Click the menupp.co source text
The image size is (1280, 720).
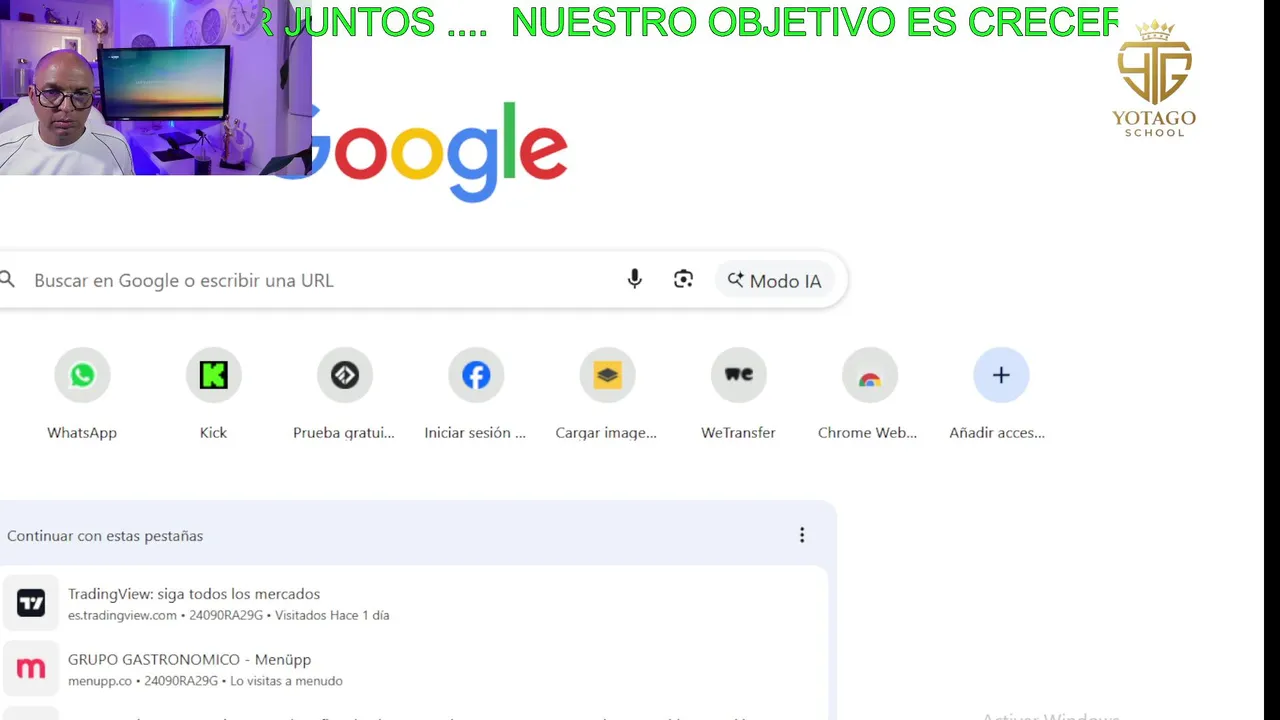(100, 681)
